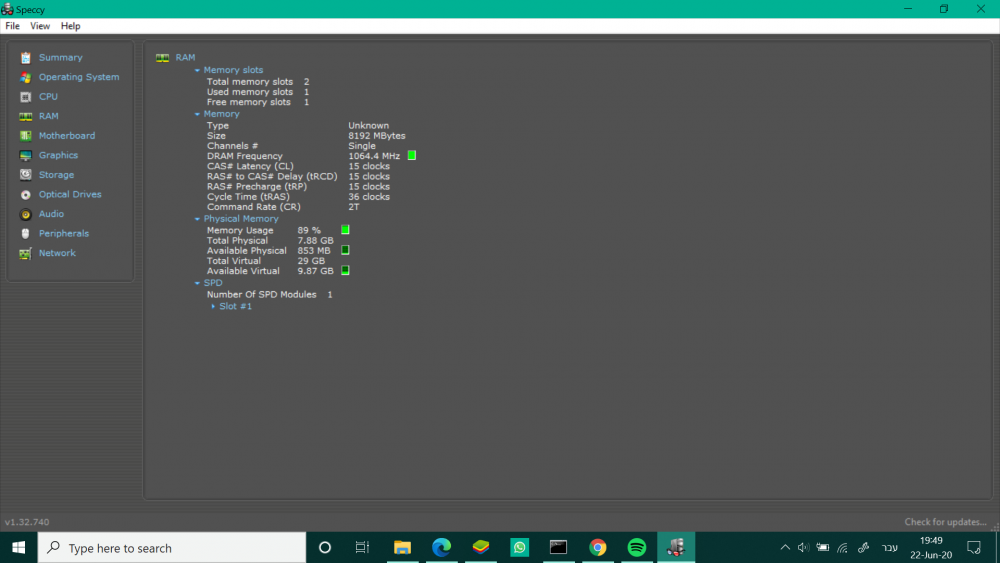
Task: Select the Storage drive icon
Action: 26,175
